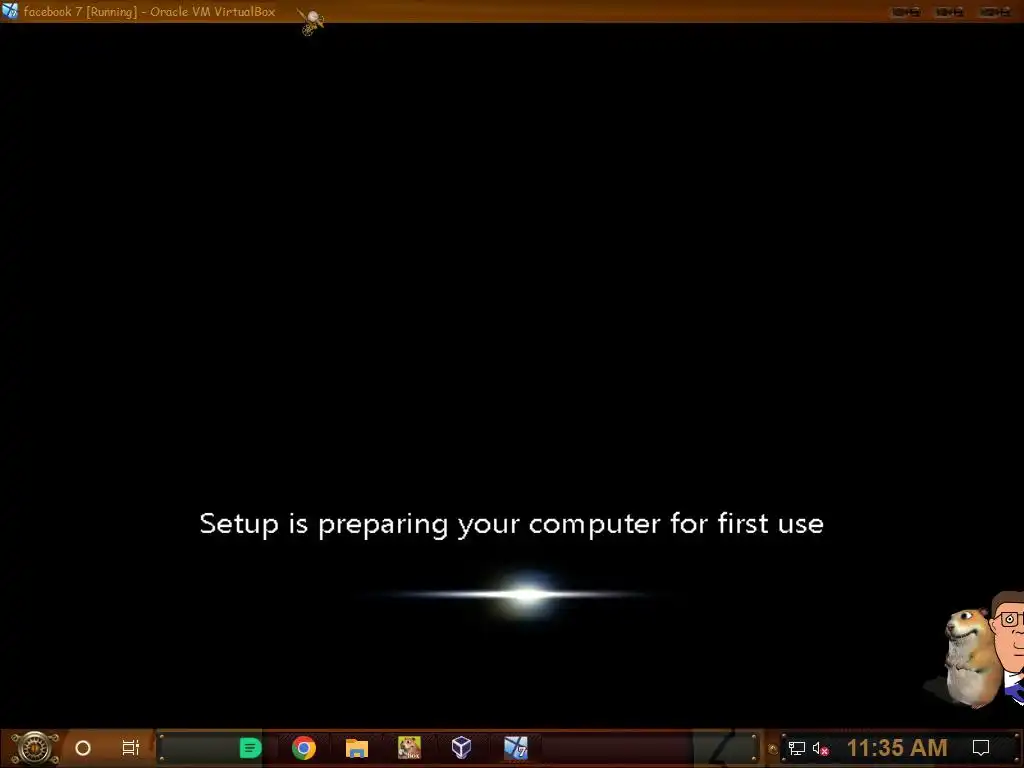Open the green chat app taskbar icon
1024x768 pixels.
(250, 748)
